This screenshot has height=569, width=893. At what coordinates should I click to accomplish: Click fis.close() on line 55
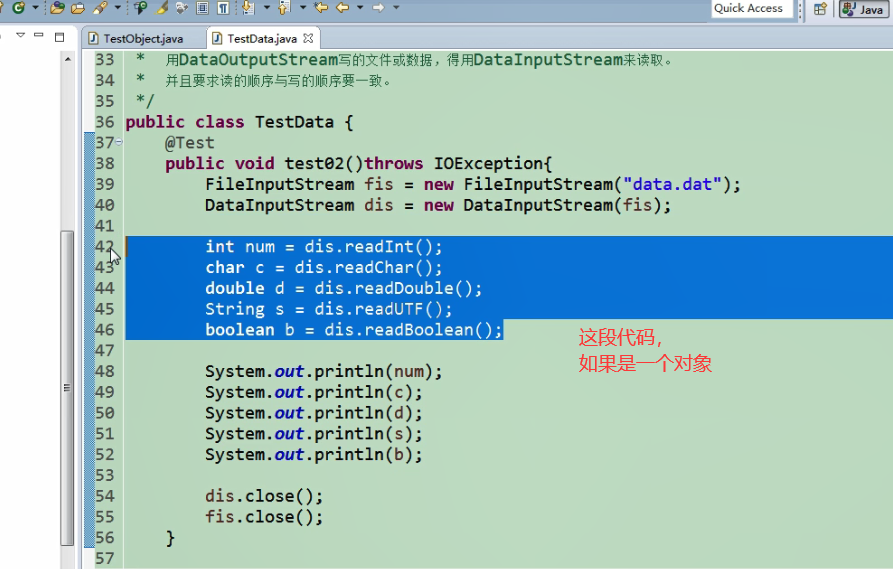259,517
